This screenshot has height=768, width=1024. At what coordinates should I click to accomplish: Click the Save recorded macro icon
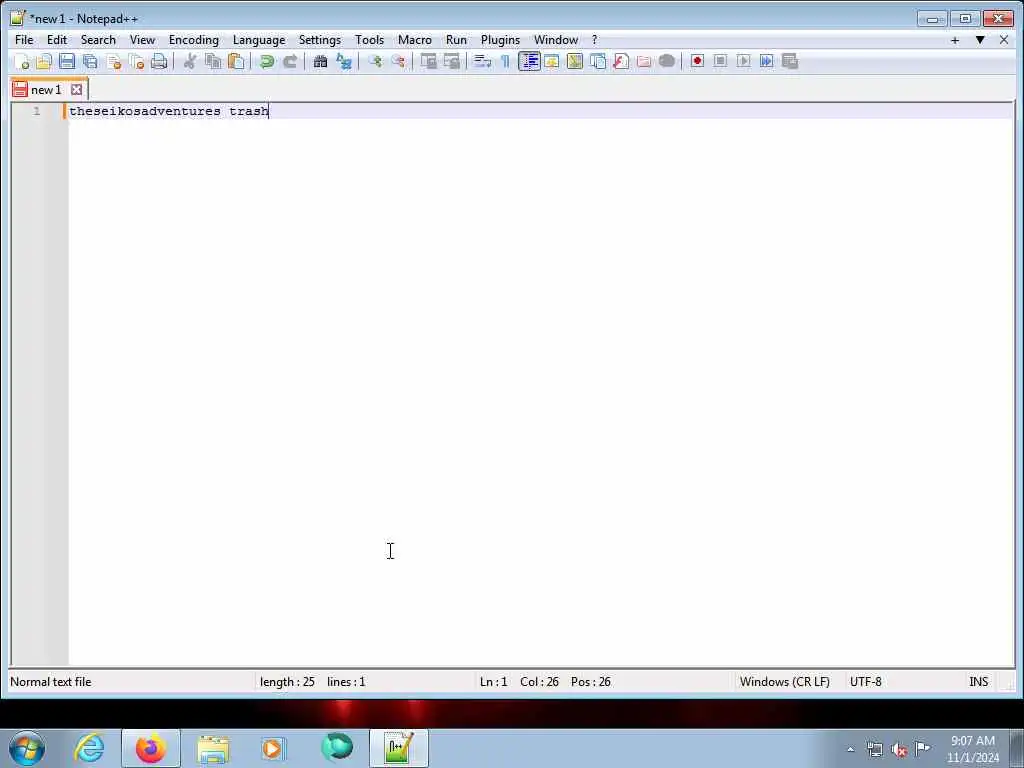790,61
